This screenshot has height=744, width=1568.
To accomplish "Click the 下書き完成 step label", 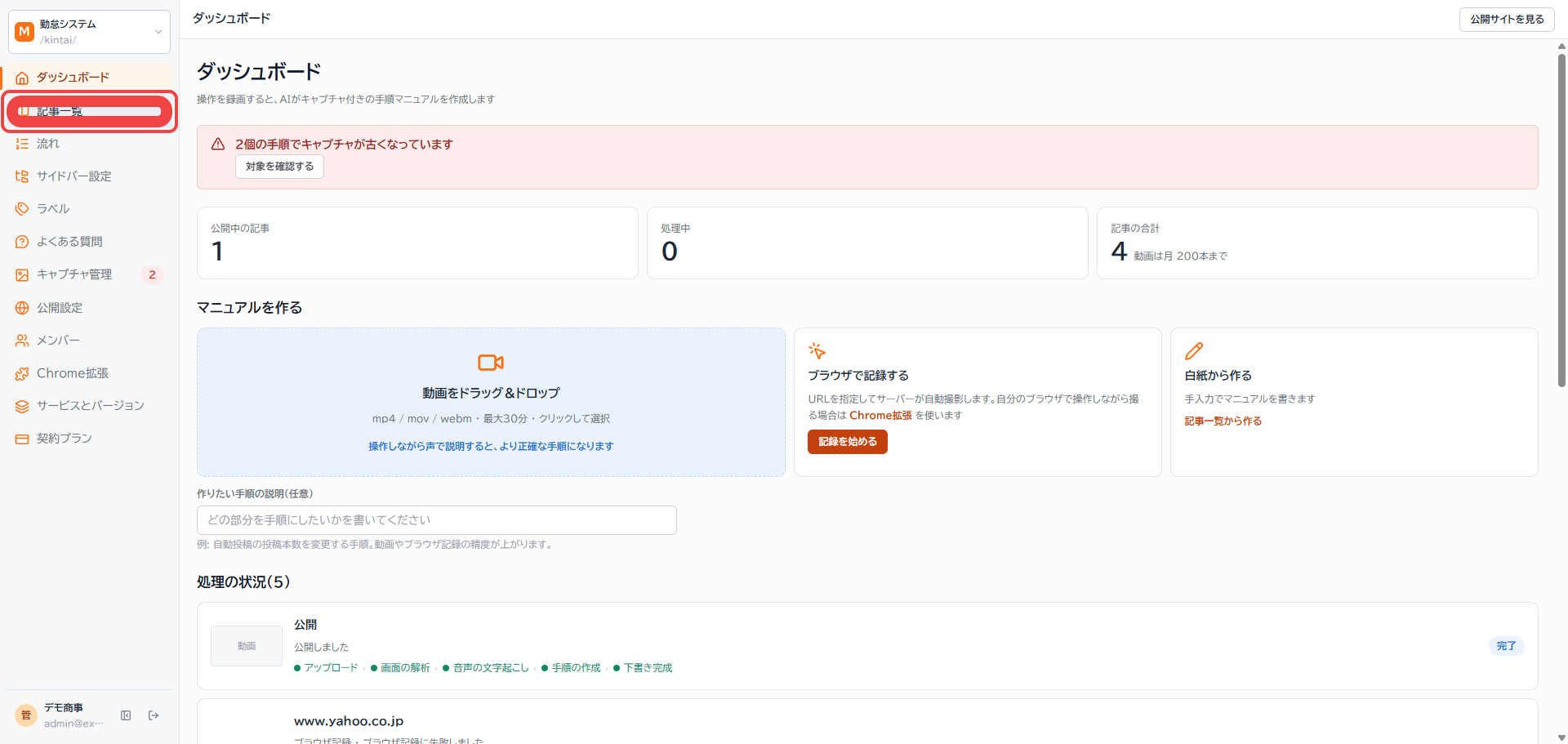I will [x=648, y=668].
